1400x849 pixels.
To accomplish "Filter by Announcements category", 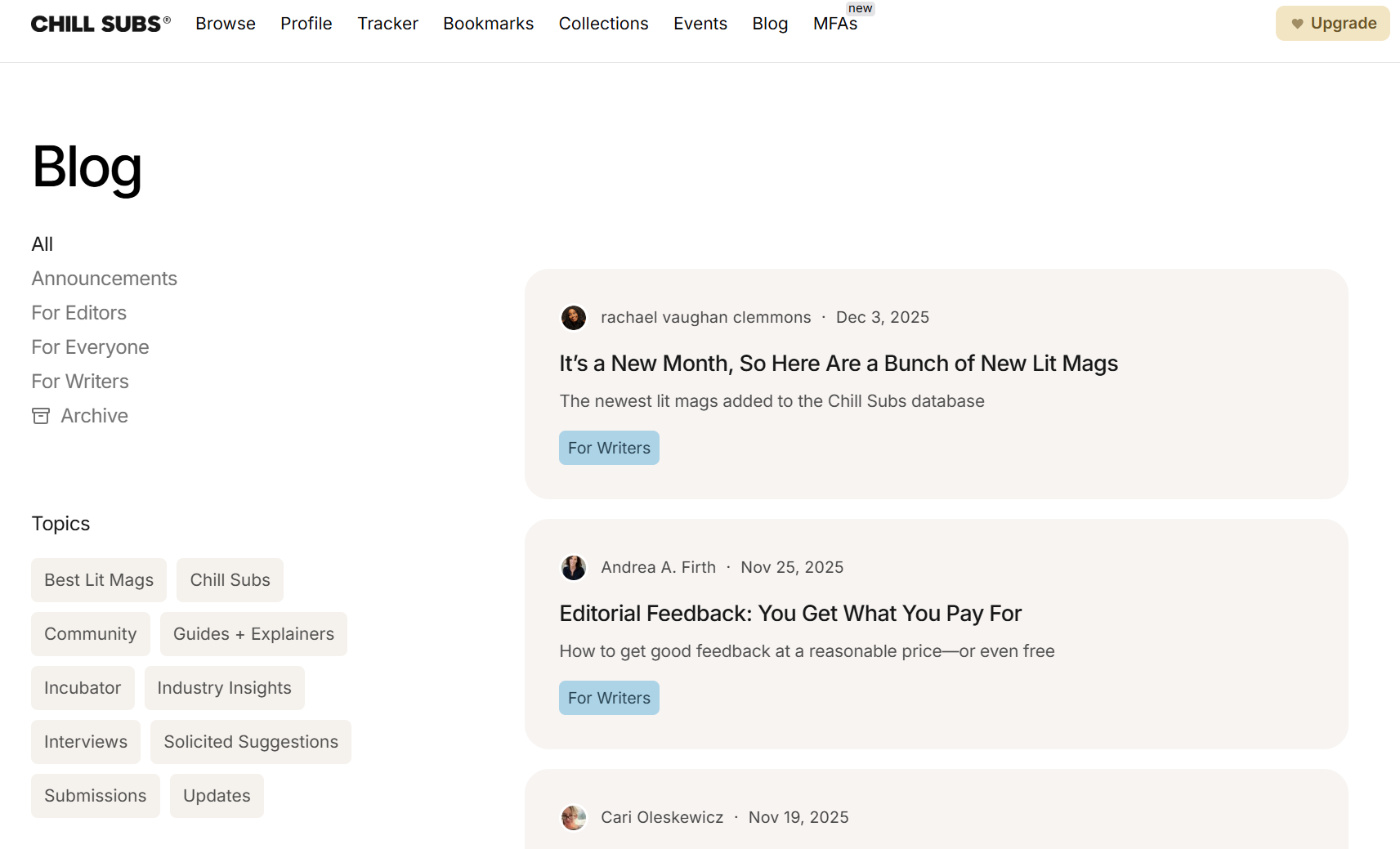I will pyautogui.click(x=105, y=279).
